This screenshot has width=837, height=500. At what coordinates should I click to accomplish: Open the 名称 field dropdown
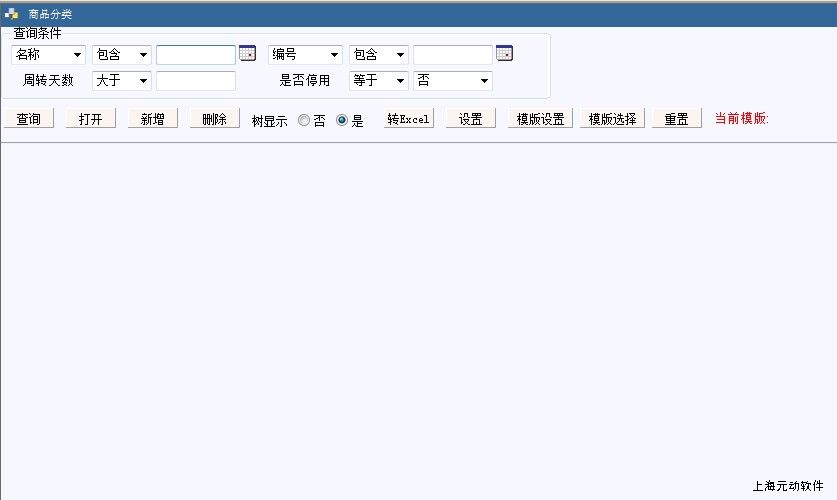coord(48,55)
